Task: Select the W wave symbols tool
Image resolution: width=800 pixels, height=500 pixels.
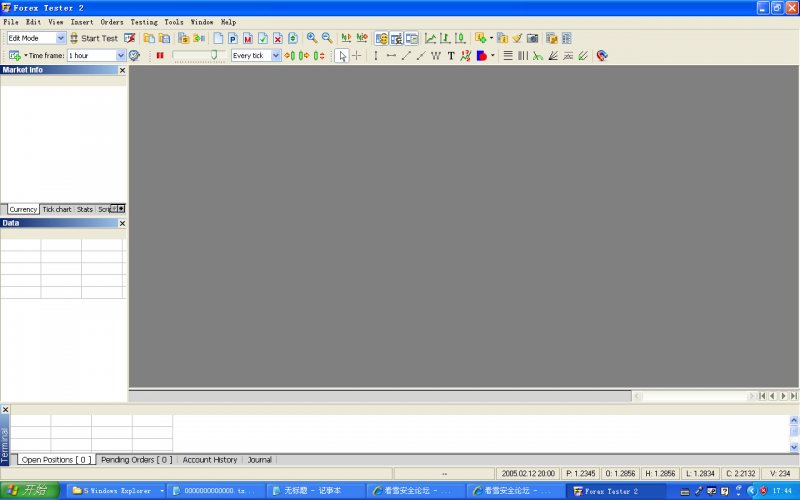Action: 436,56
